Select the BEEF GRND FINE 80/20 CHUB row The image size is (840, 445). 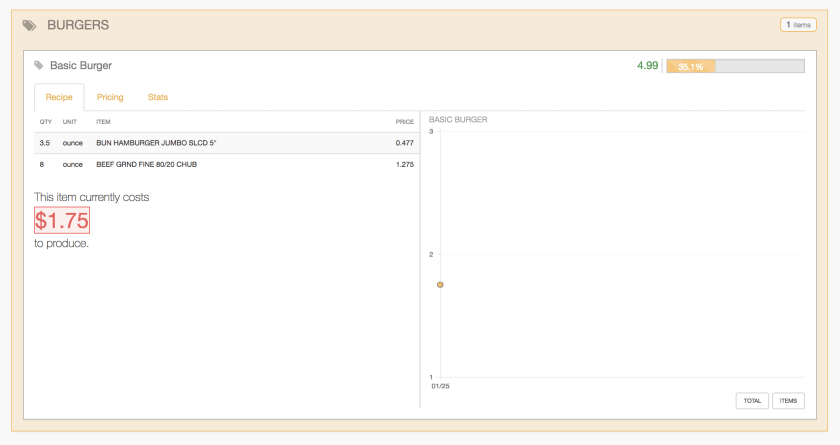coord(227,164)
